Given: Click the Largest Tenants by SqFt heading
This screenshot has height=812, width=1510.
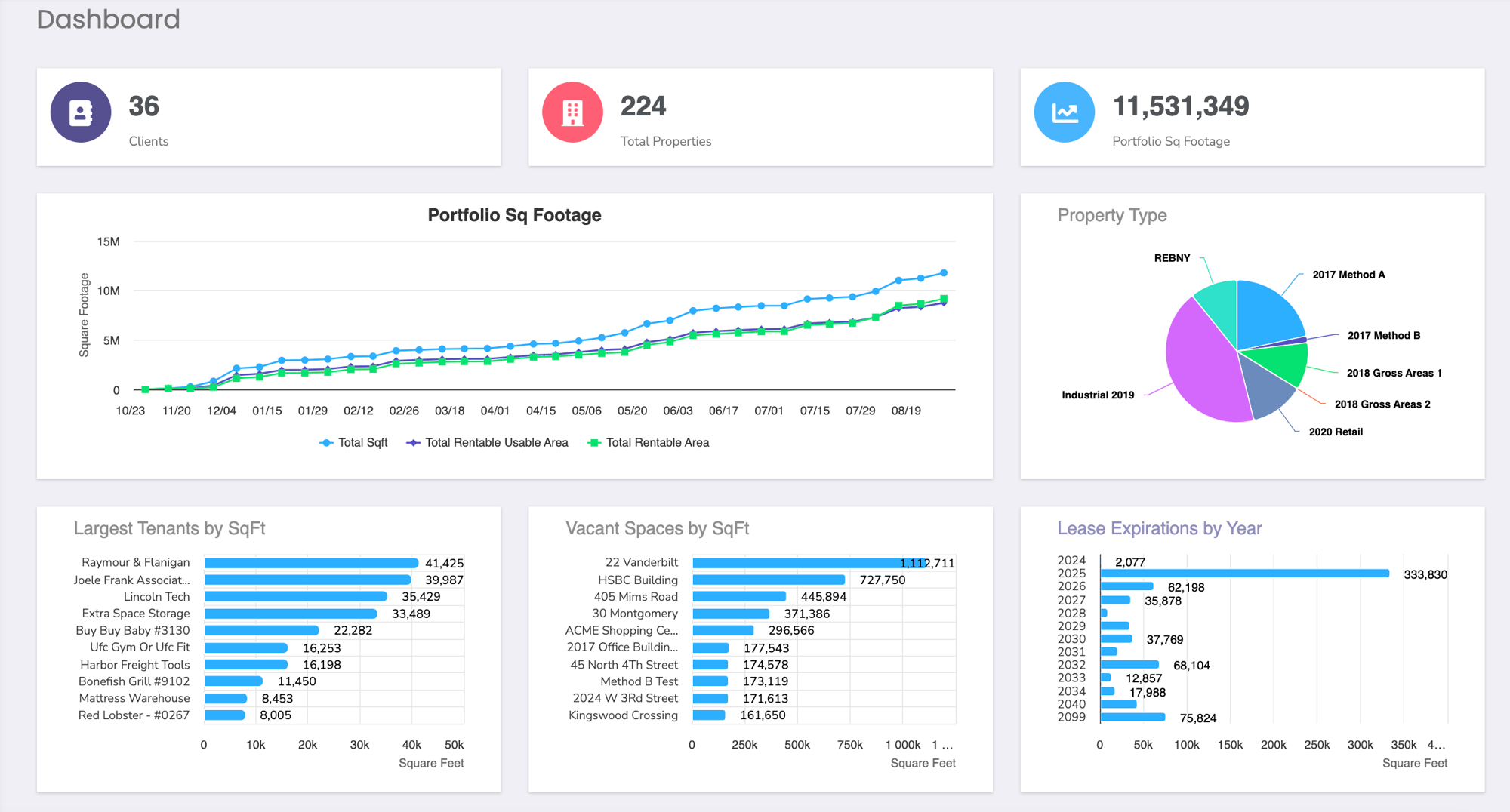Looking at the screenshot, I should (x=169, y=528).
